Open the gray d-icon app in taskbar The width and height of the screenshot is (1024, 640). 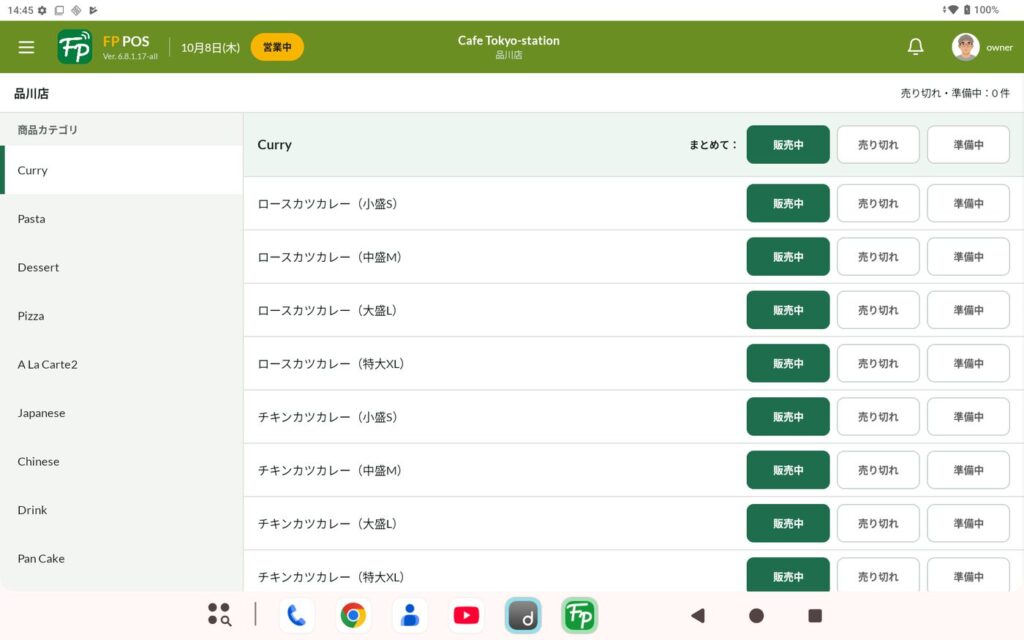523,615
